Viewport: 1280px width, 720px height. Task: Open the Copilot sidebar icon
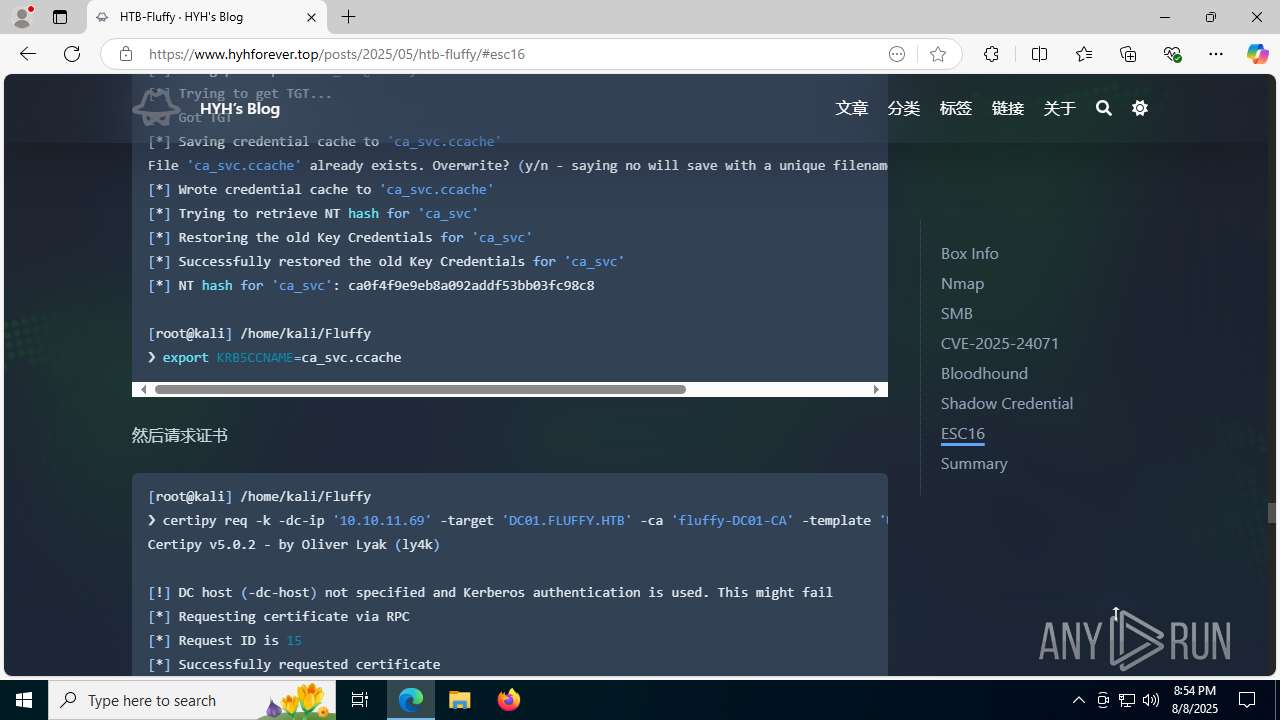[1257, 54]
